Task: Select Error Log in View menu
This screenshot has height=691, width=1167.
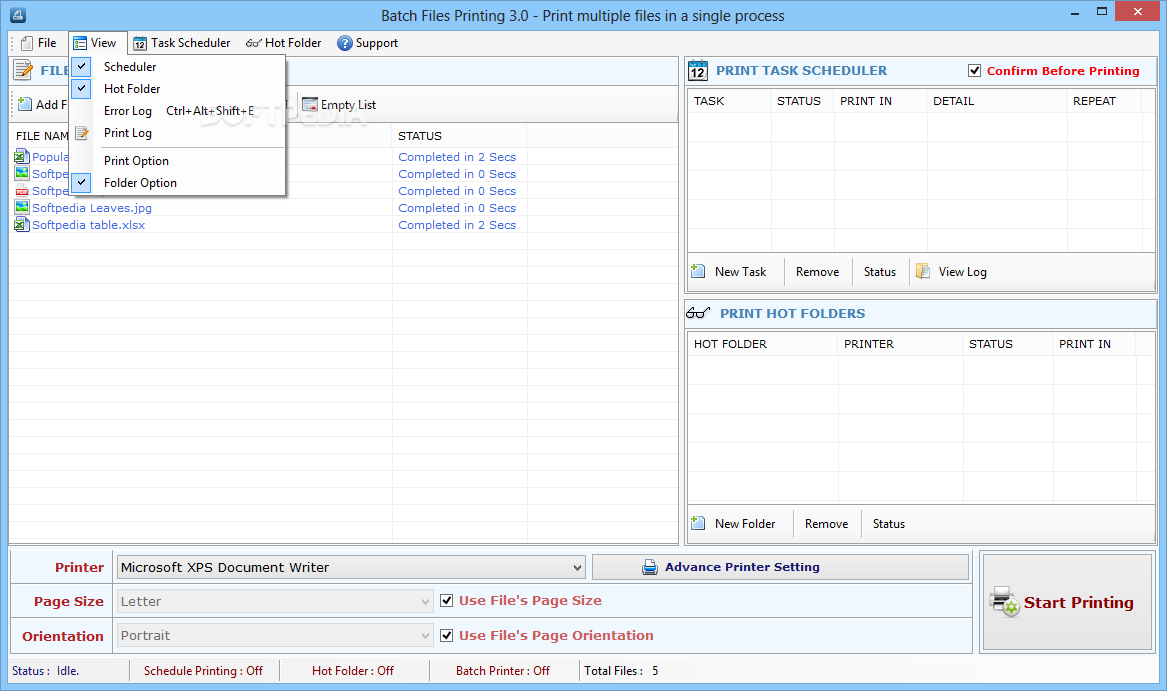Action: tap(178, 110)
